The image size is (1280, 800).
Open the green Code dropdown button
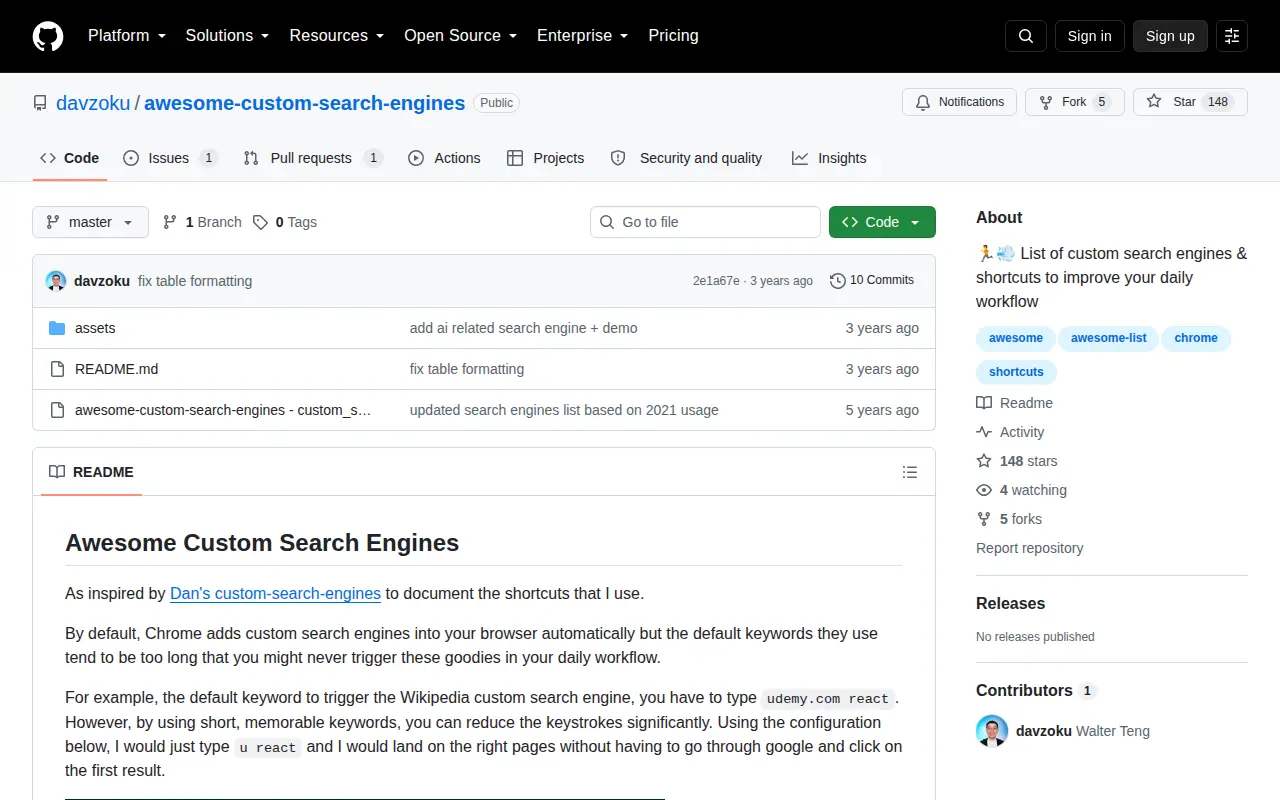(x=882, y=222)
